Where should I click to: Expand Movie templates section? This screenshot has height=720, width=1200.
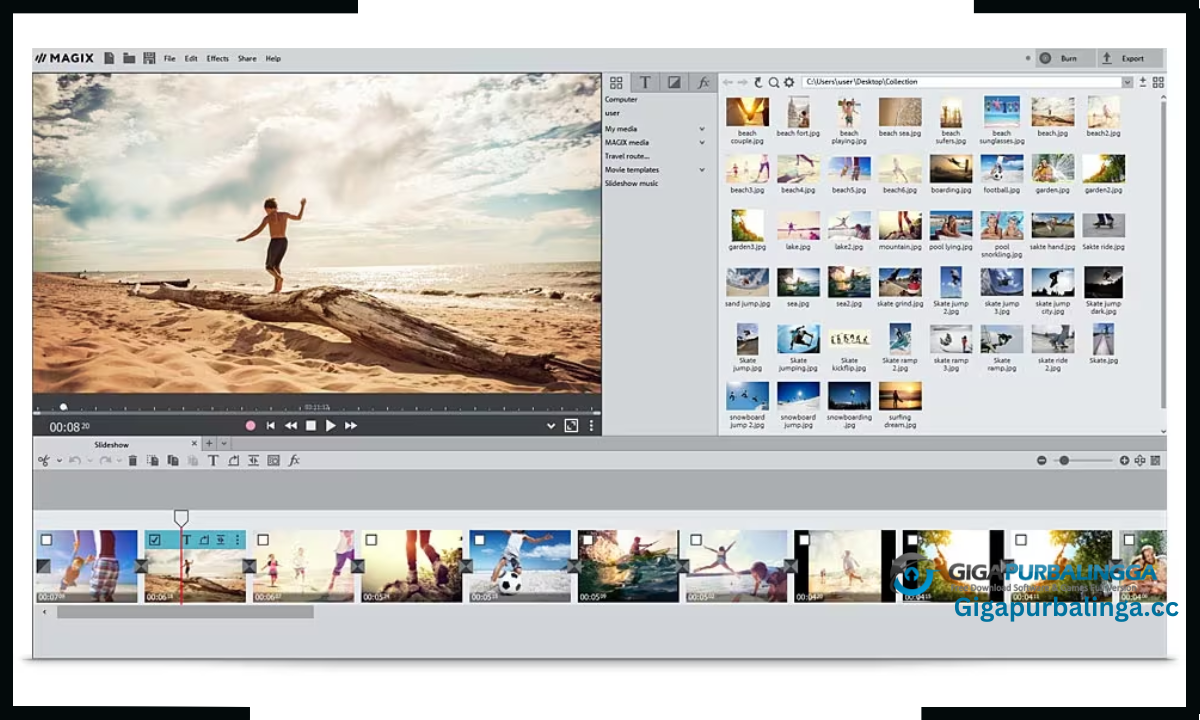(x=702, y=170)
